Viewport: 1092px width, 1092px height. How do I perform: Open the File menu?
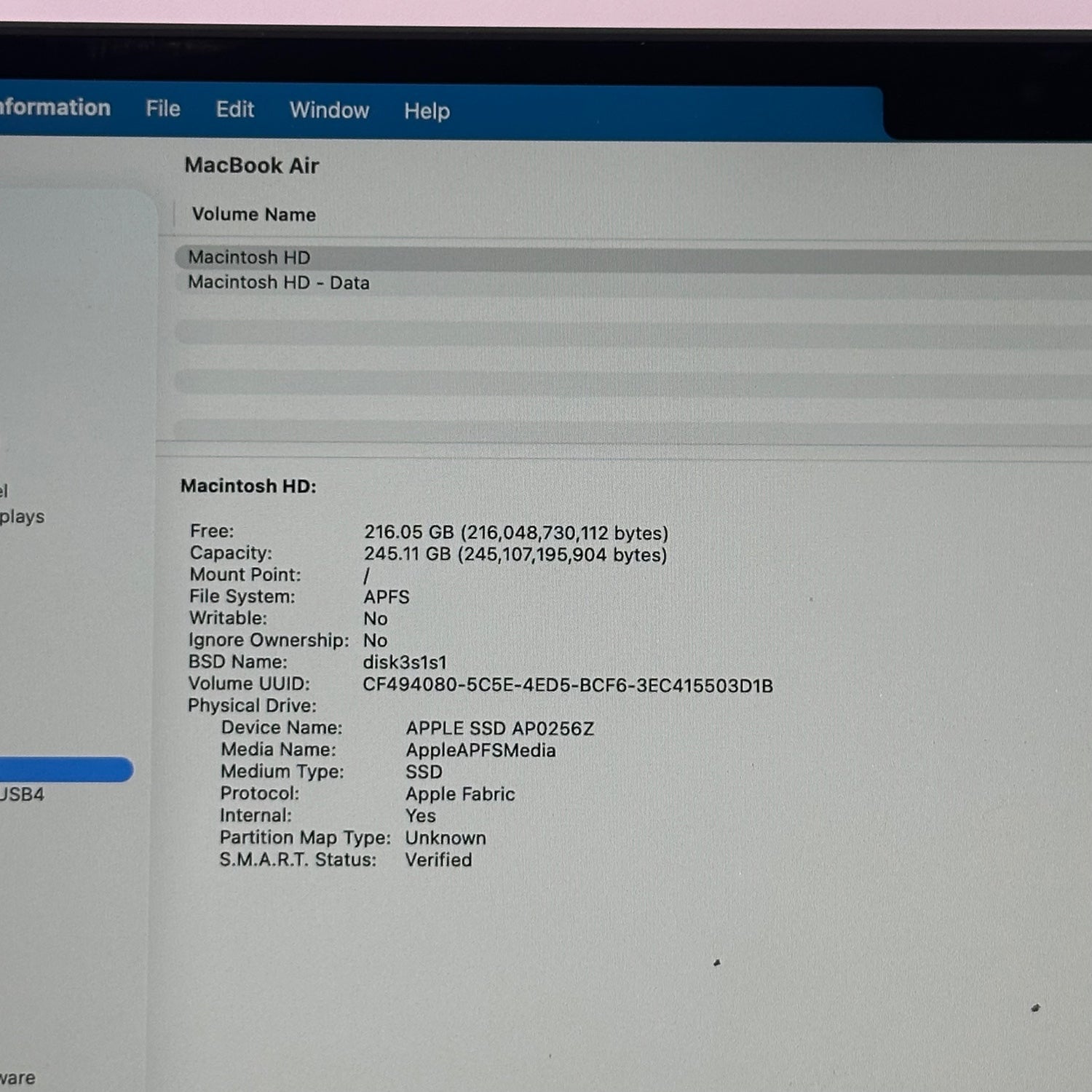162,109
